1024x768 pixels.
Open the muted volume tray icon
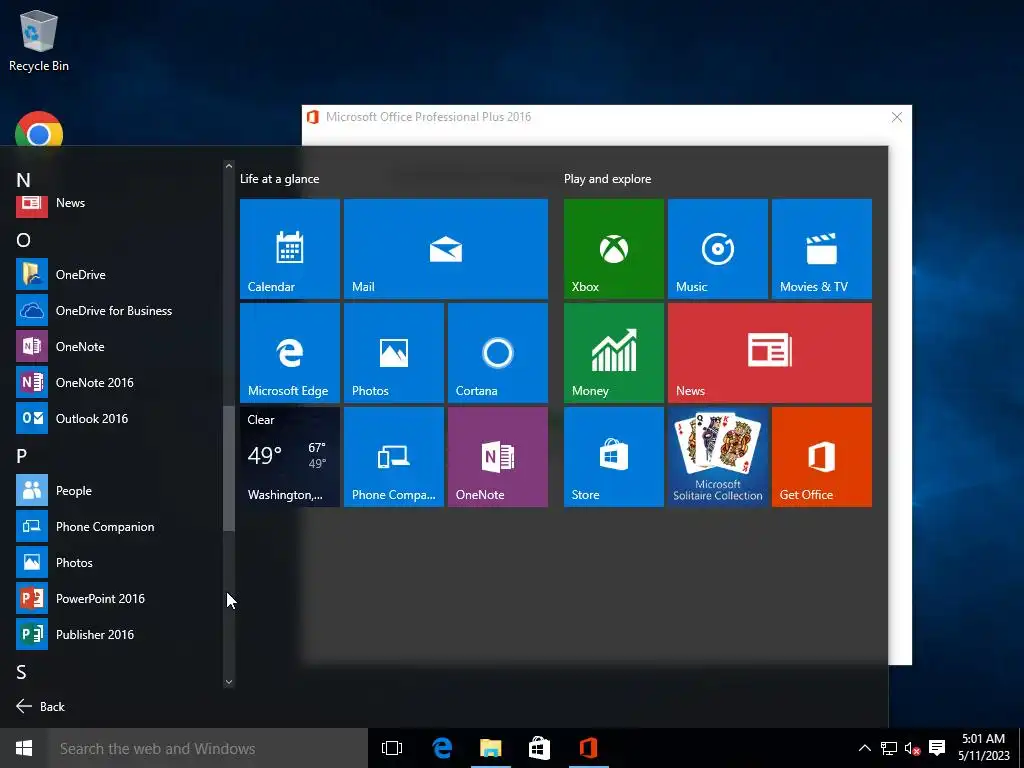pyautogui.click(x=912, y=748)
